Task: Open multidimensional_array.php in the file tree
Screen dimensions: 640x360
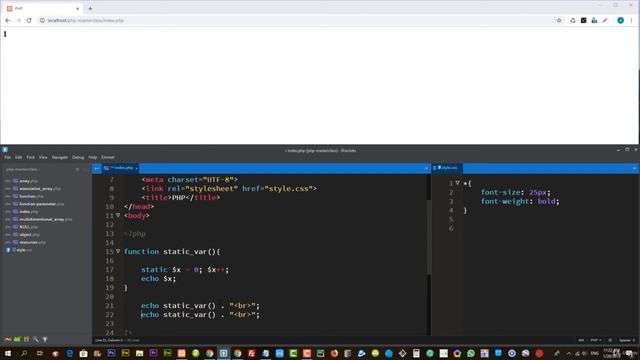Action: click(x=45, y=219)
